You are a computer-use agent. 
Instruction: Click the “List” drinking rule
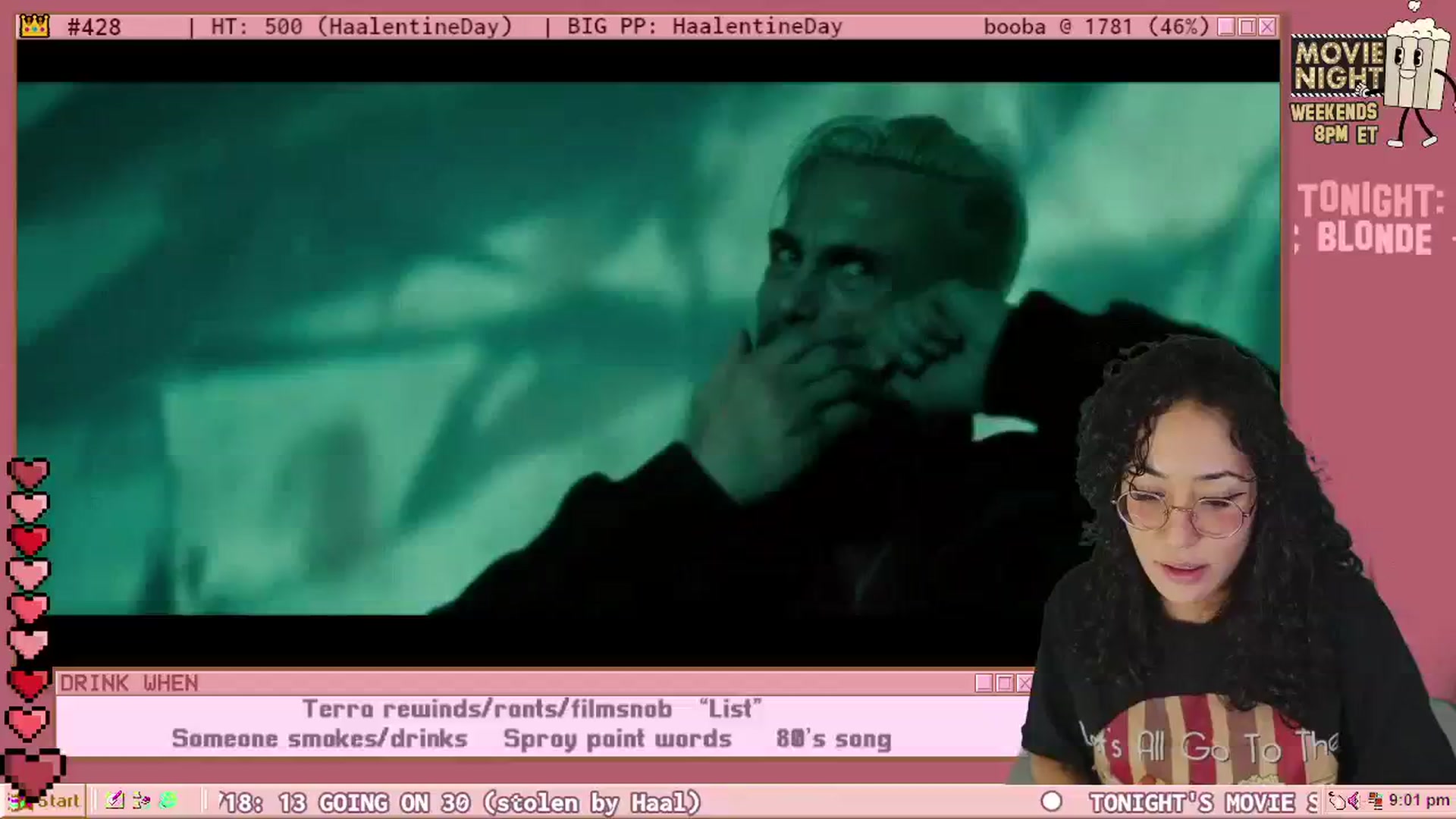pos(730,709)
